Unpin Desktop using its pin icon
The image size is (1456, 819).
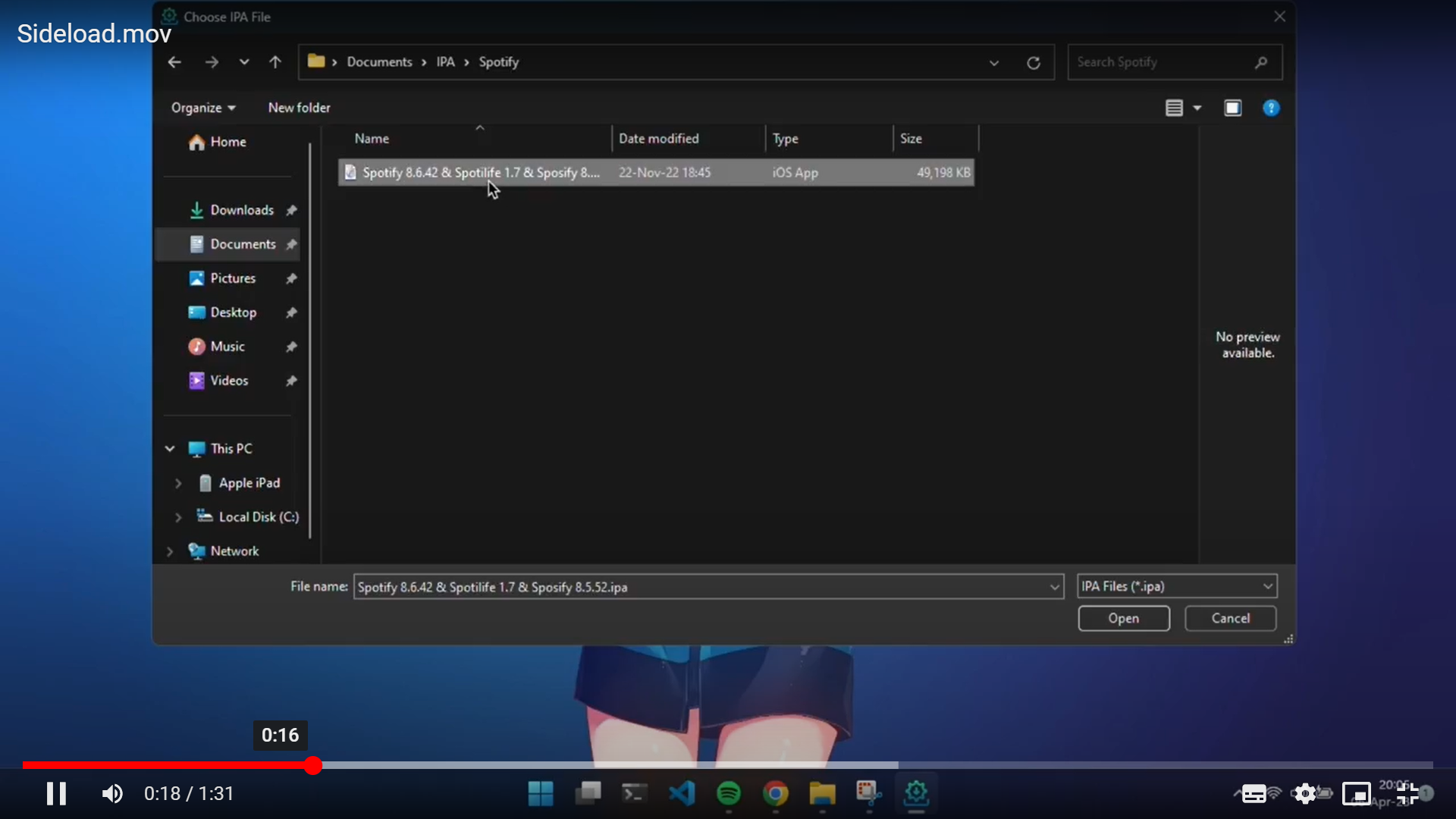(291, 312)
